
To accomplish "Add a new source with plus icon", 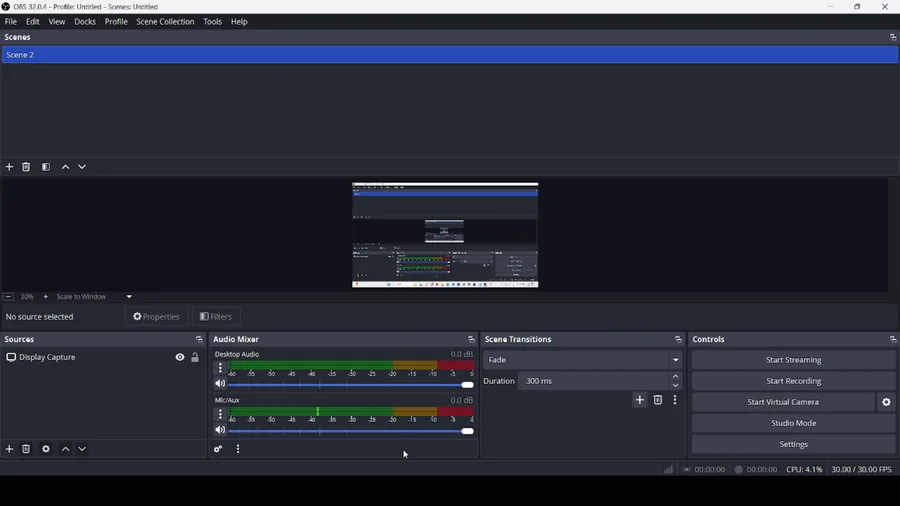I will pyautogui.click(x=9, y=449).
